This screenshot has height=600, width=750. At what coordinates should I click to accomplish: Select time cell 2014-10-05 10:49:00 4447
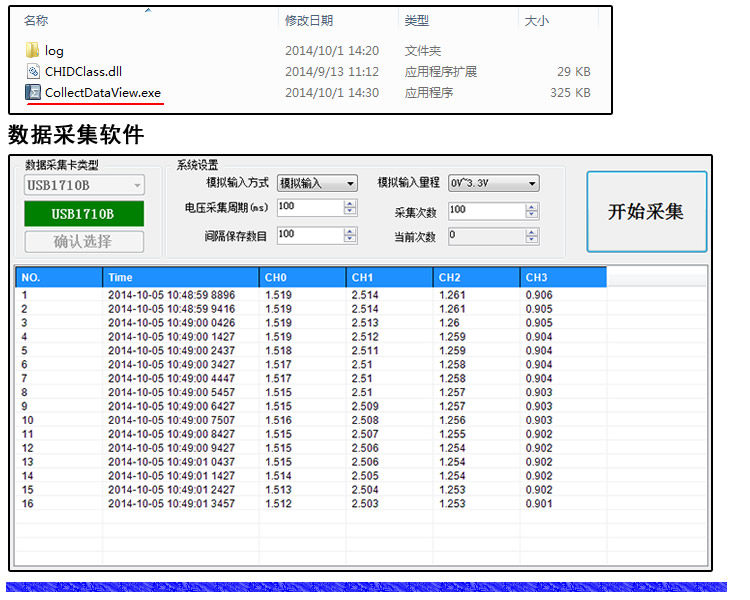(172, 378)
